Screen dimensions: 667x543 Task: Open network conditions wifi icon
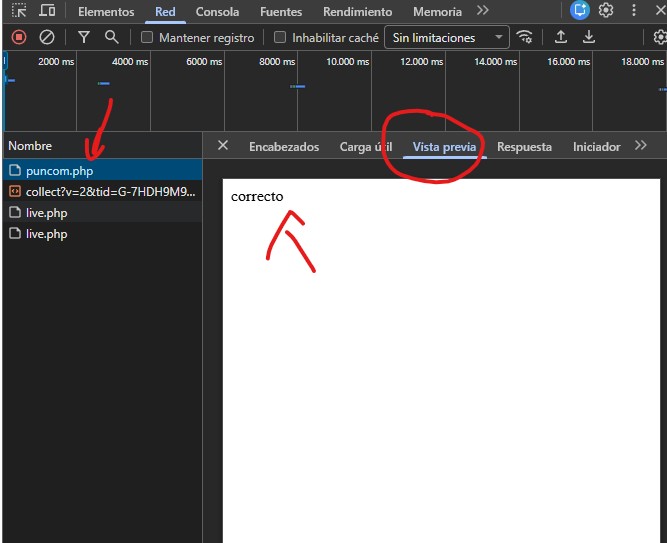click(525, 37)
